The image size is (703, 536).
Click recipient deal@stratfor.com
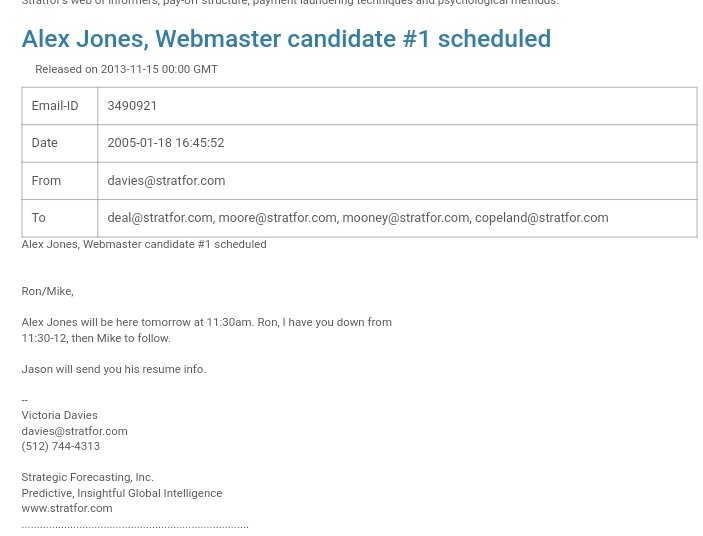(160, 218)
